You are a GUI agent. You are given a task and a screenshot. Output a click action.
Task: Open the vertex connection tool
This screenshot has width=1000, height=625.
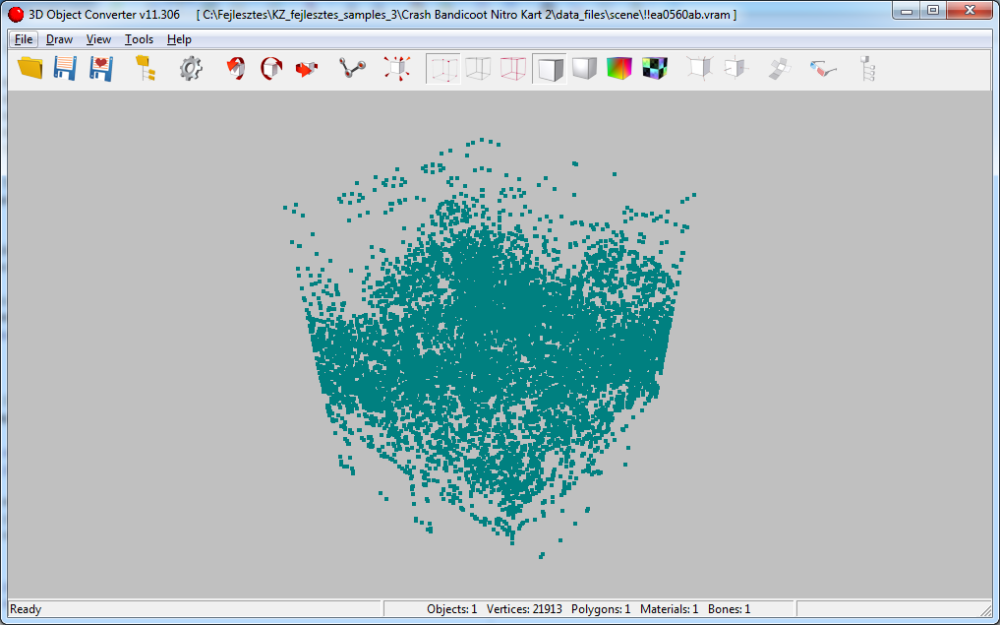point(351,68)
